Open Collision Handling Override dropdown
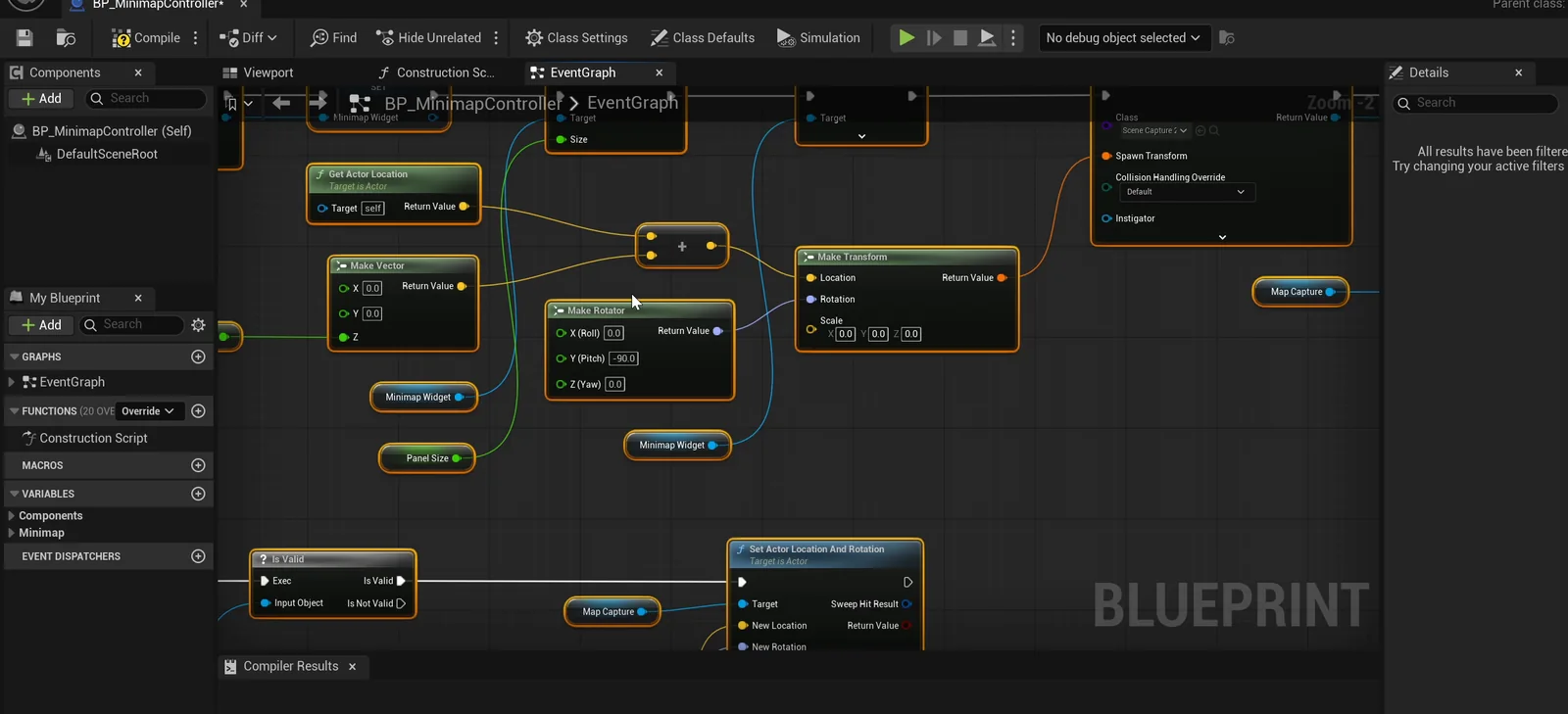 point(1186,192)
